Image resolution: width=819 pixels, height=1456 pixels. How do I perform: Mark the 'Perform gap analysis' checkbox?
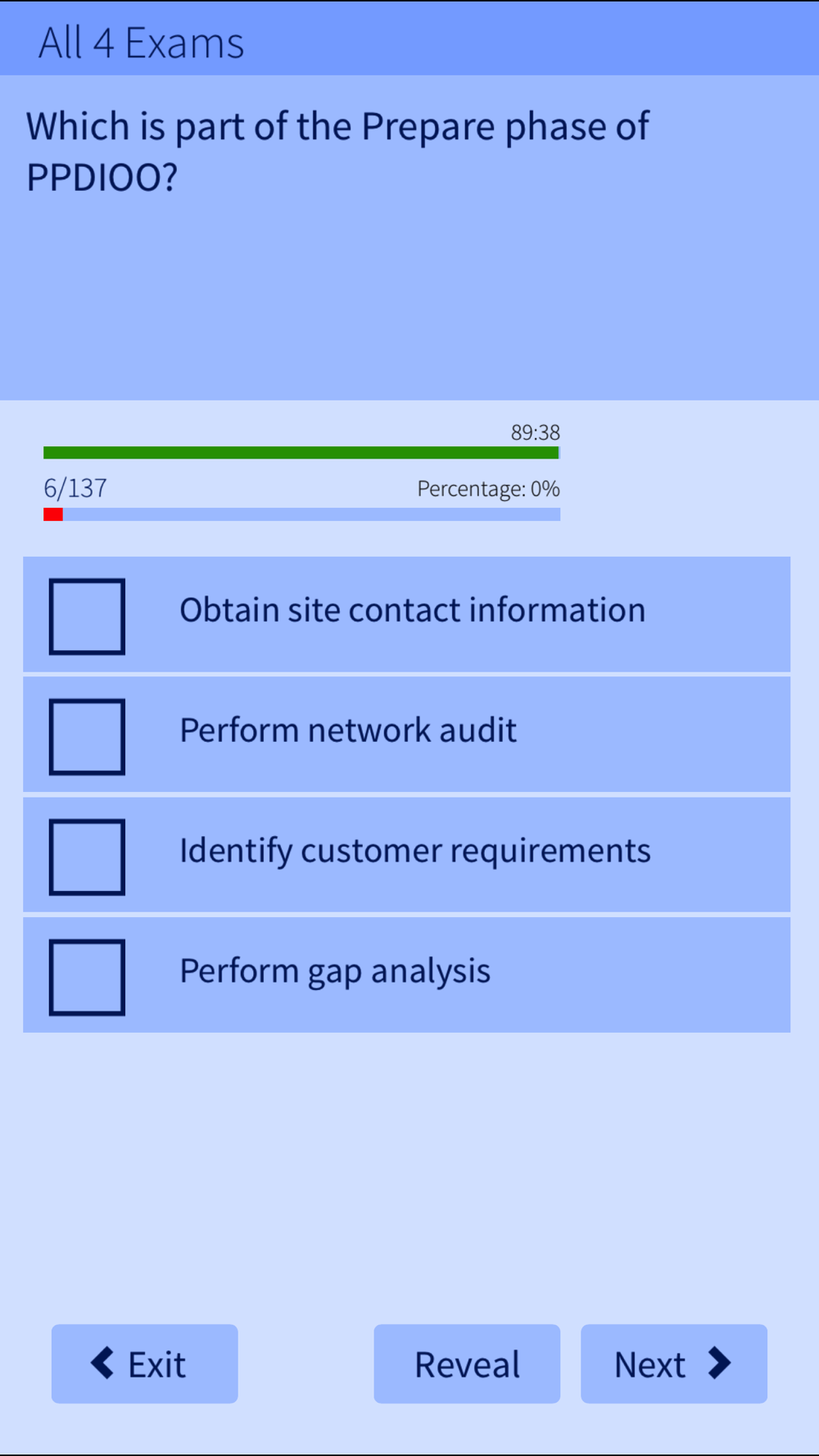87,978
